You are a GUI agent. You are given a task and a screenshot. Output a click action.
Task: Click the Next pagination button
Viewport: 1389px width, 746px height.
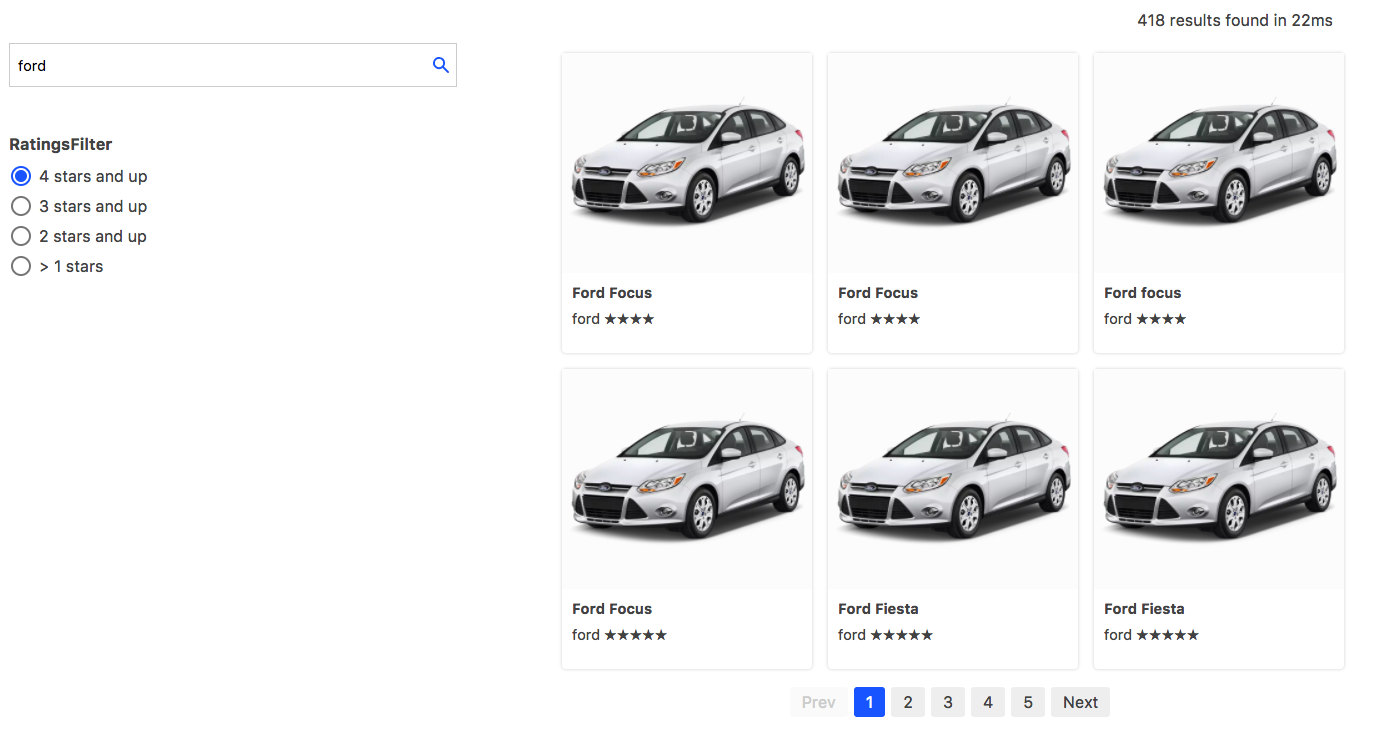tap(1080, 702)
